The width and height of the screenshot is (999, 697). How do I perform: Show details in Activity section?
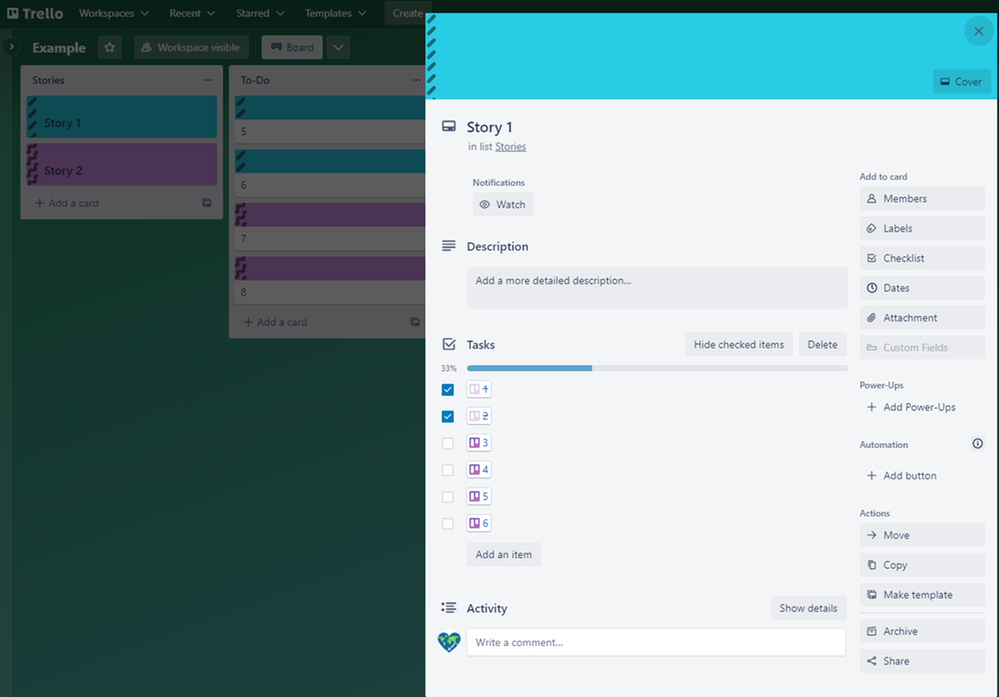(808, 608)
